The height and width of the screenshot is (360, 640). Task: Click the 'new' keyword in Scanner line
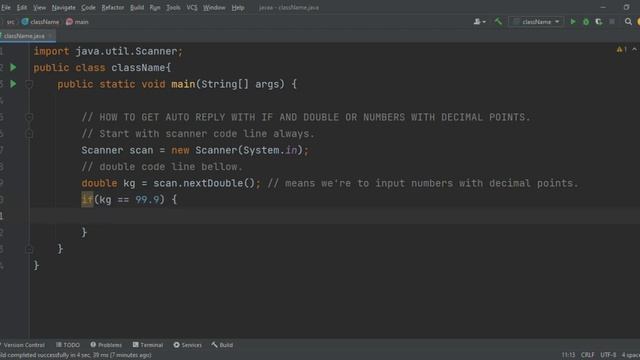(x=180, y=150)
